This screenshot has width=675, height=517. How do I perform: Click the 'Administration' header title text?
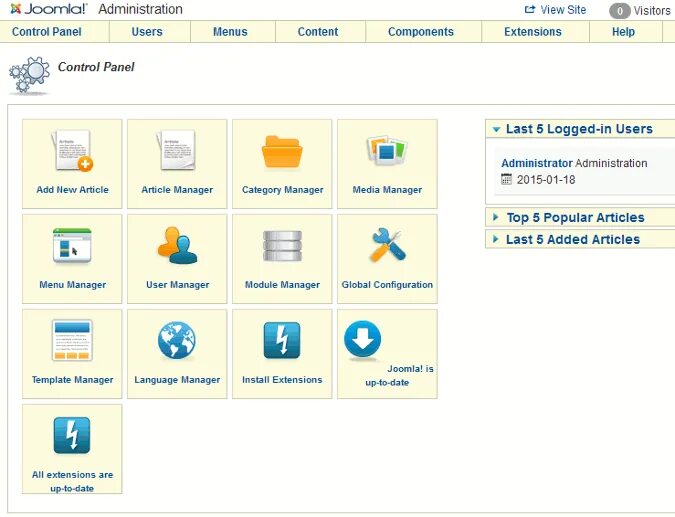click(140, 9)
